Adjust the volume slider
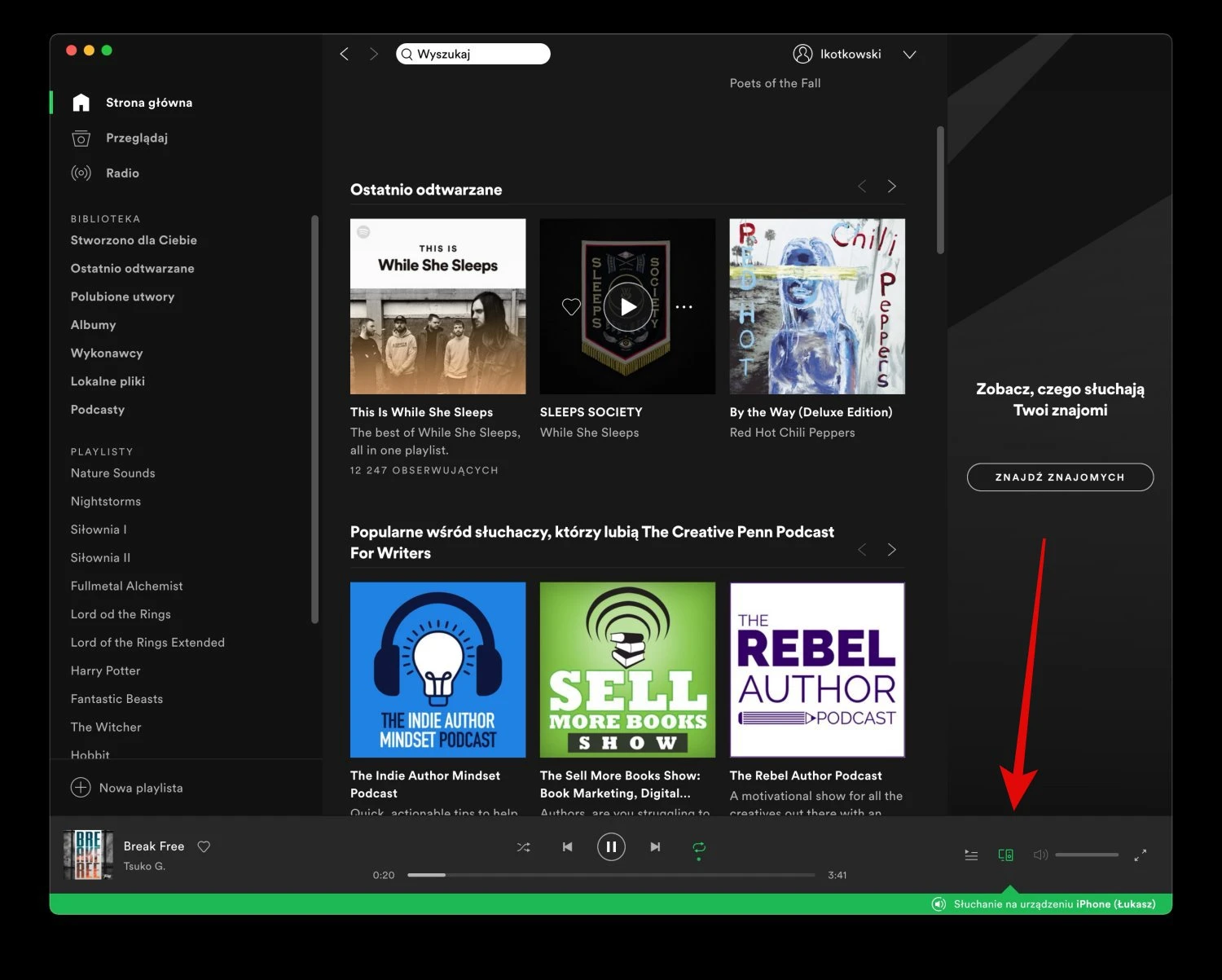This screenshot has width=1222, height=980. click(1087, 855)
